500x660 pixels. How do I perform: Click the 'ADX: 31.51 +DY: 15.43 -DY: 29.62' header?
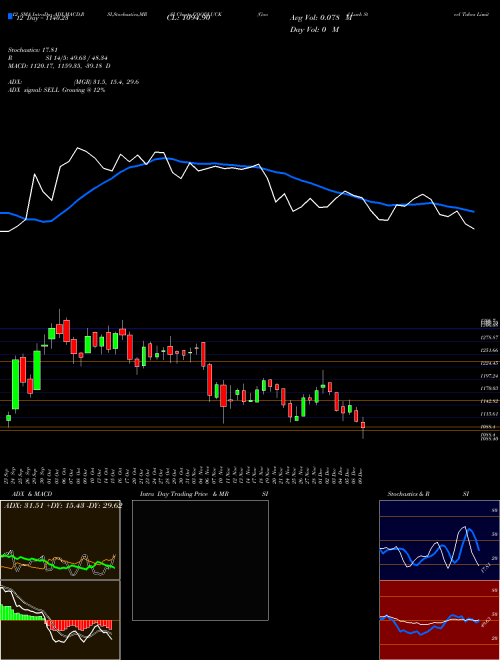tap(63, 506)
